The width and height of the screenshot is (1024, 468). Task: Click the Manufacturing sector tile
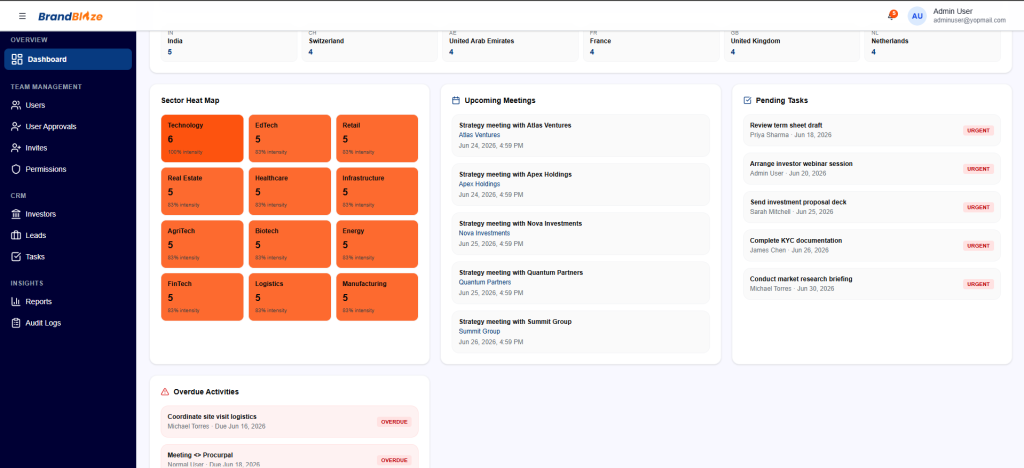pyautogui.click(x=377, y=297)
